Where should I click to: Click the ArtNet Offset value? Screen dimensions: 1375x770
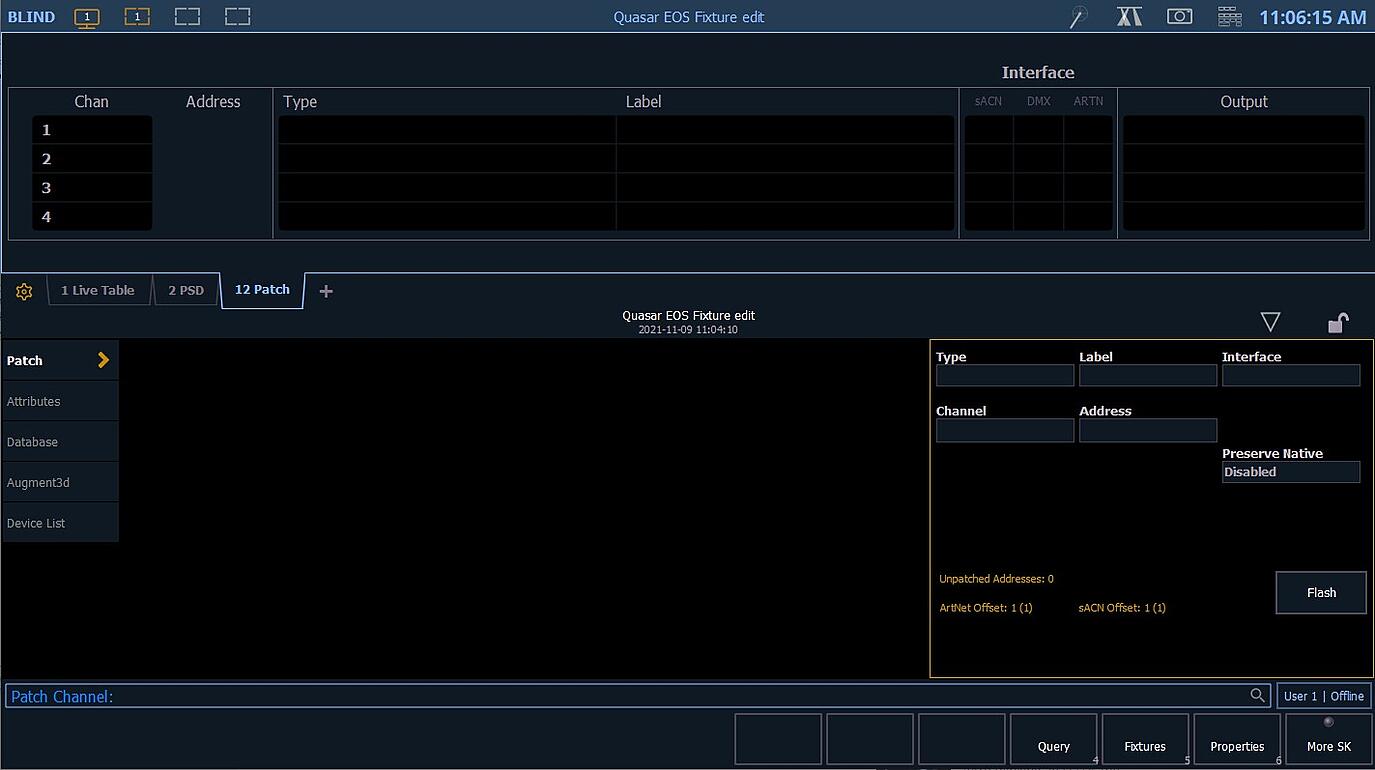(986, 607)
